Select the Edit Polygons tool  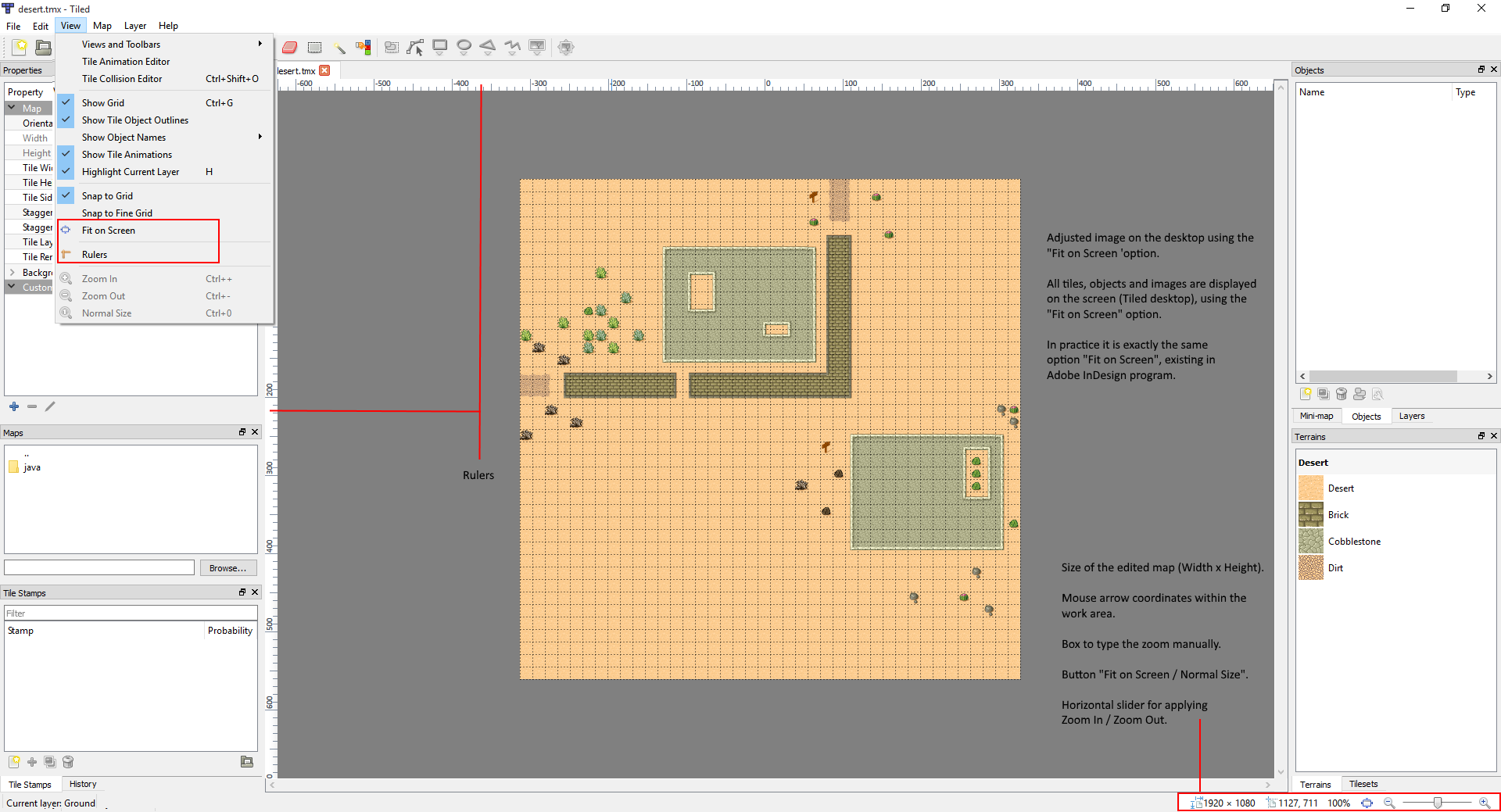click(x=415, y=48)
